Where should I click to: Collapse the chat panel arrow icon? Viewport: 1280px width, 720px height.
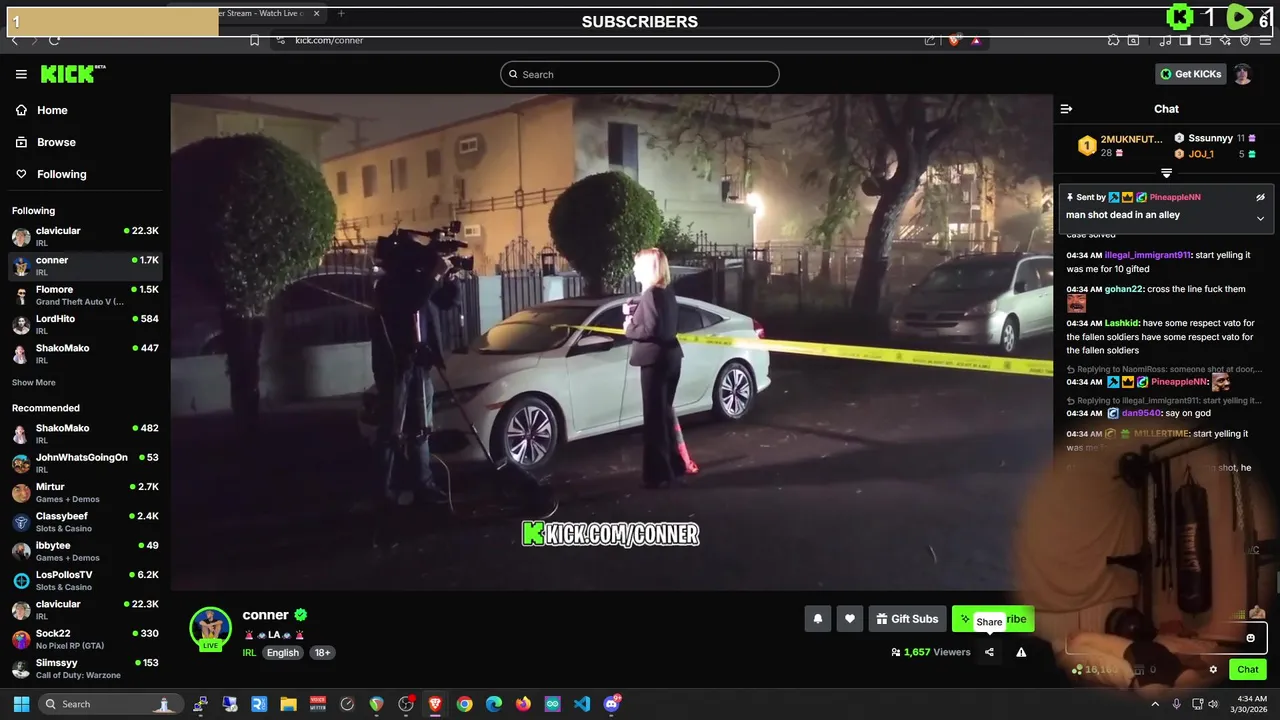(x=1066, y=109)
